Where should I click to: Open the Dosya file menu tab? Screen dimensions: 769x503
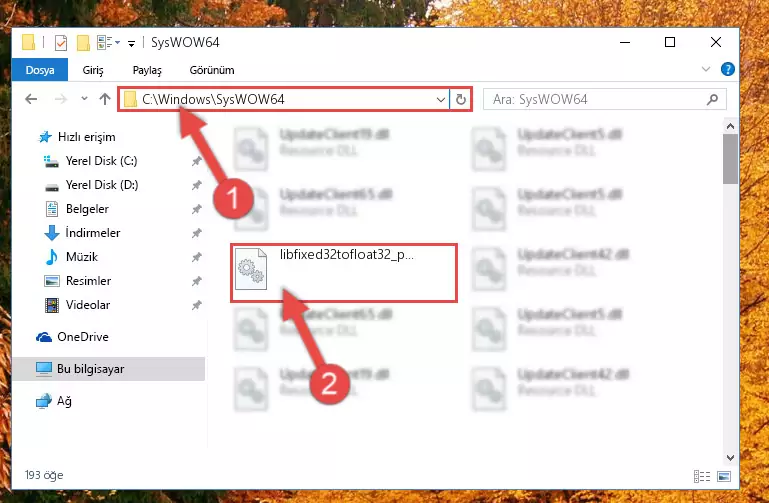tap(40, 70)
